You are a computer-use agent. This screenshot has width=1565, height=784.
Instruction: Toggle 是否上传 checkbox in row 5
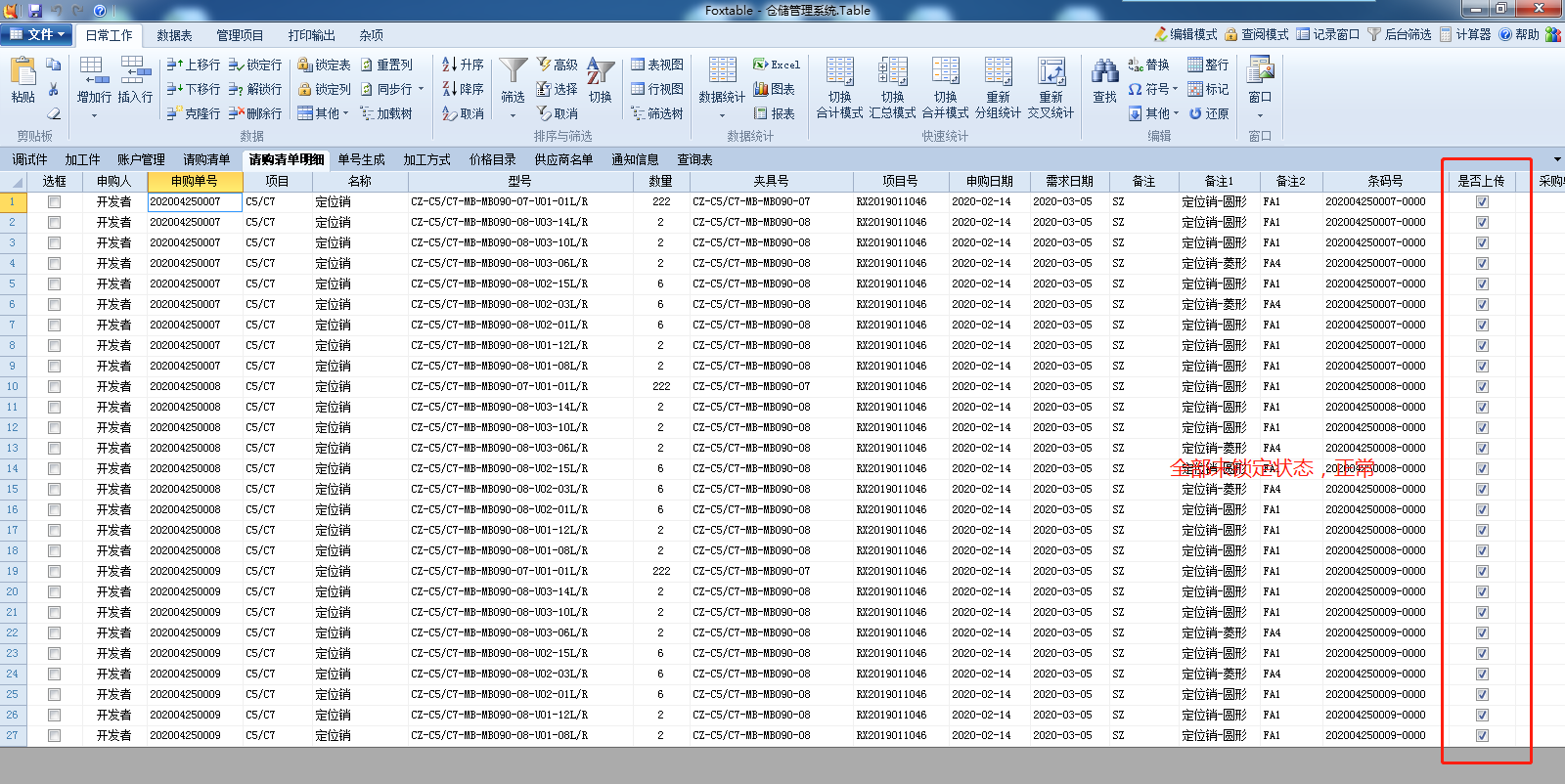point(1482,283)
